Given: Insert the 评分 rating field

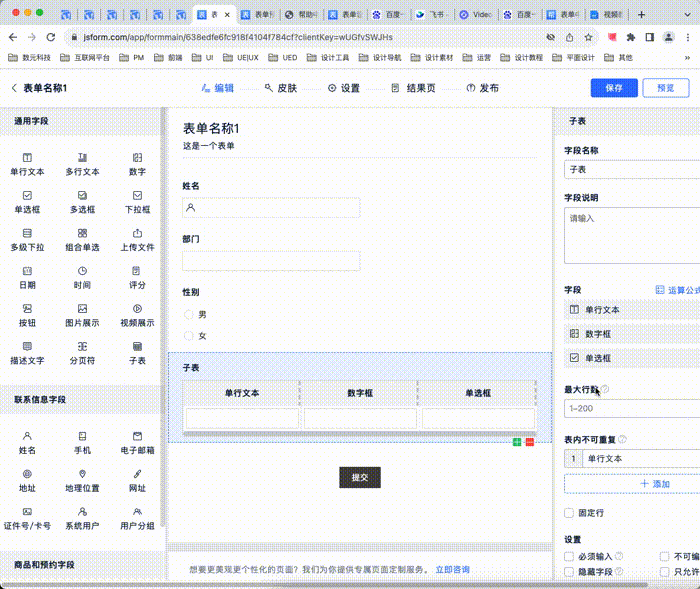Looking at the screenshot, I should (137, 277).
